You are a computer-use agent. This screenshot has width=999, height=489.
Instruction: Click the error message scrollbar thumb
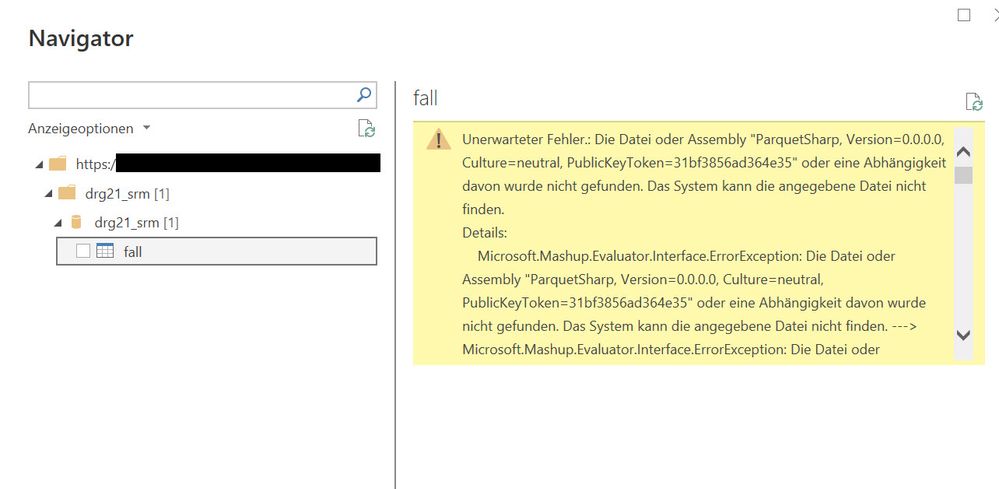click(x=963, y=175)
